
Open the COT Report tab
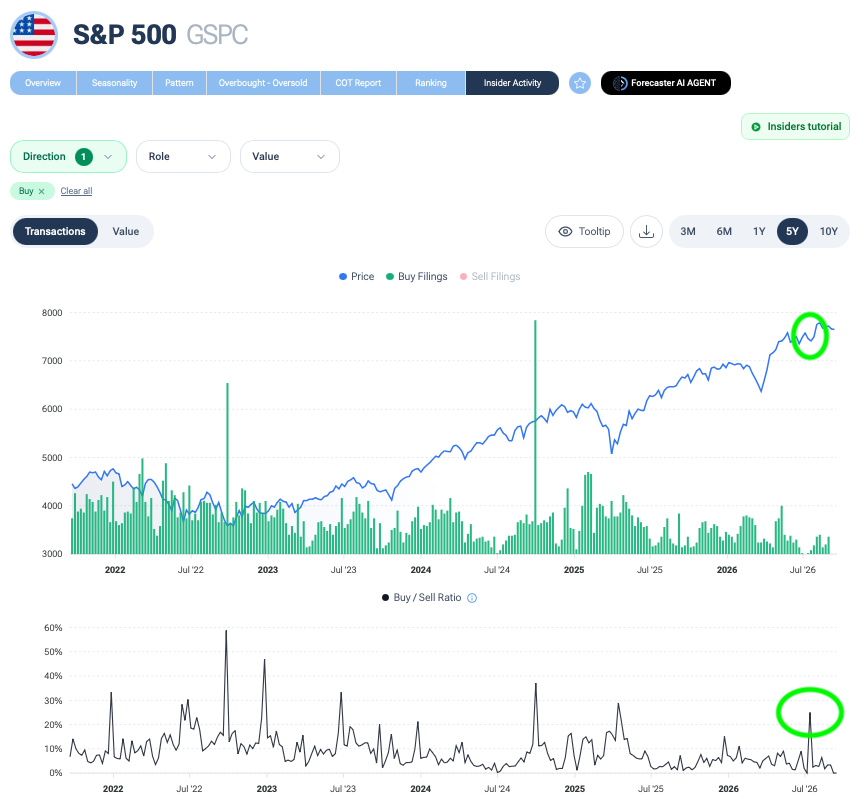[358, 83]
